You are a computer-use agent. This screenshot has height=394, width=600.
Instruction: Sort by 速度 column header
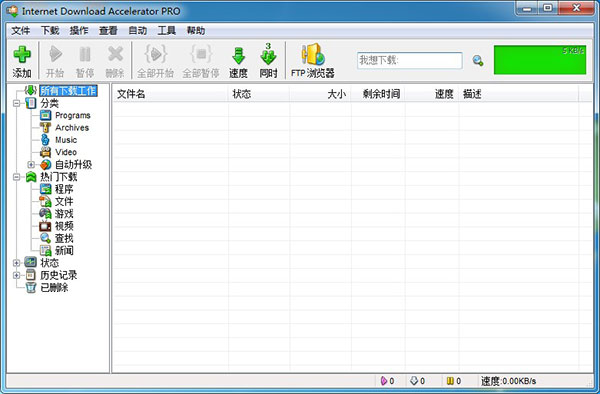coord(432,94)
